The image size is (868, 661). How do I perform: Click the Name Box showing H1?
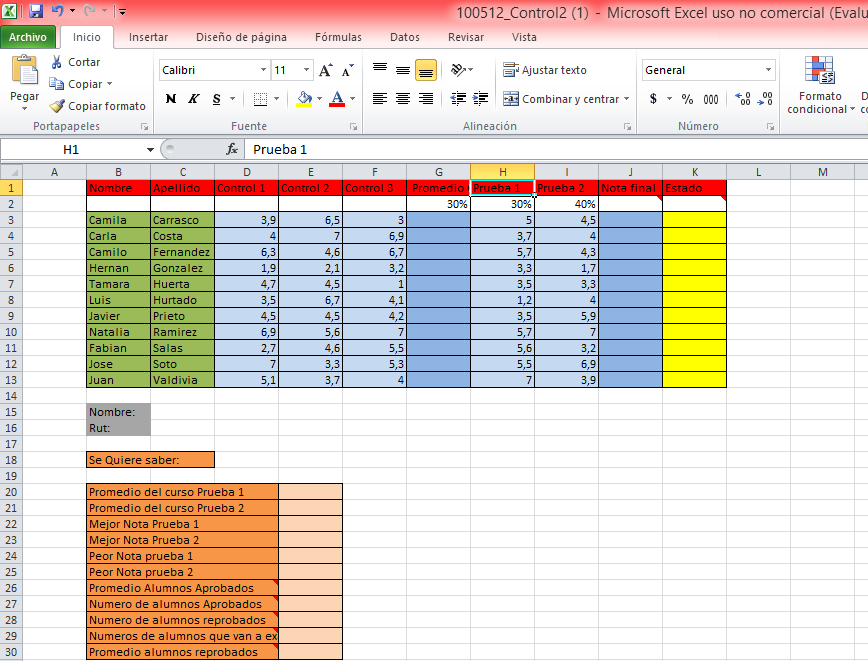click(x=72, y=149)
